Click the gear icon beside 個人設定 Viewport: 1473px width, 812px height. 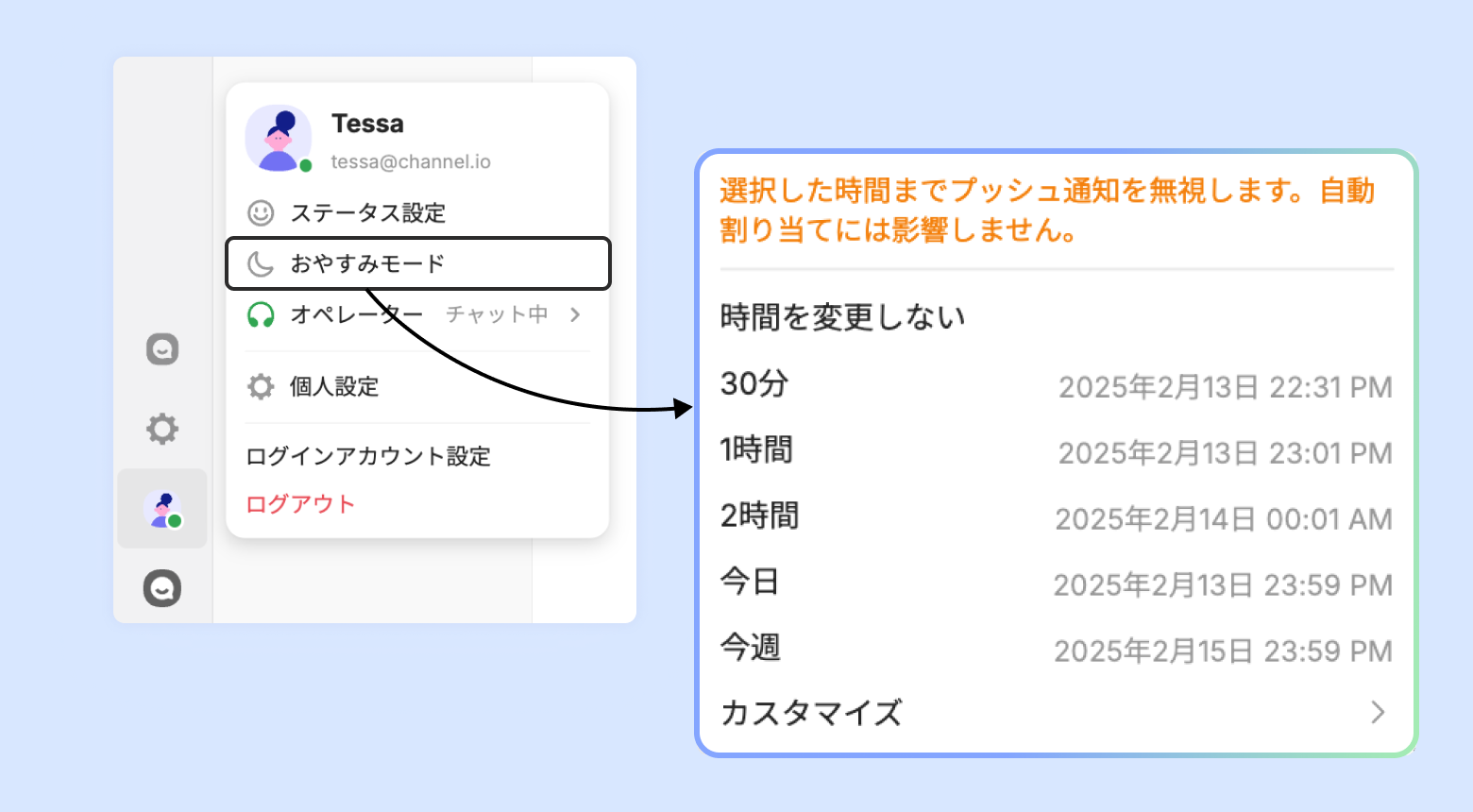261,386
